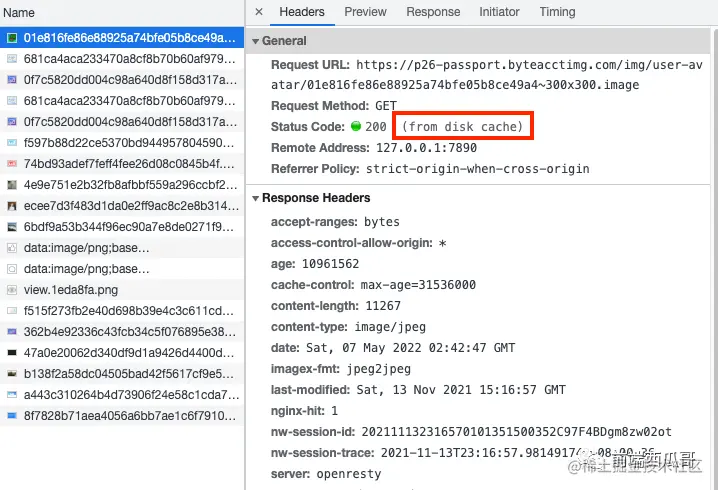Click the last-modified header value
Image resolution: width=718 pixels, height=490 pixels.
[x=461, y=390]
